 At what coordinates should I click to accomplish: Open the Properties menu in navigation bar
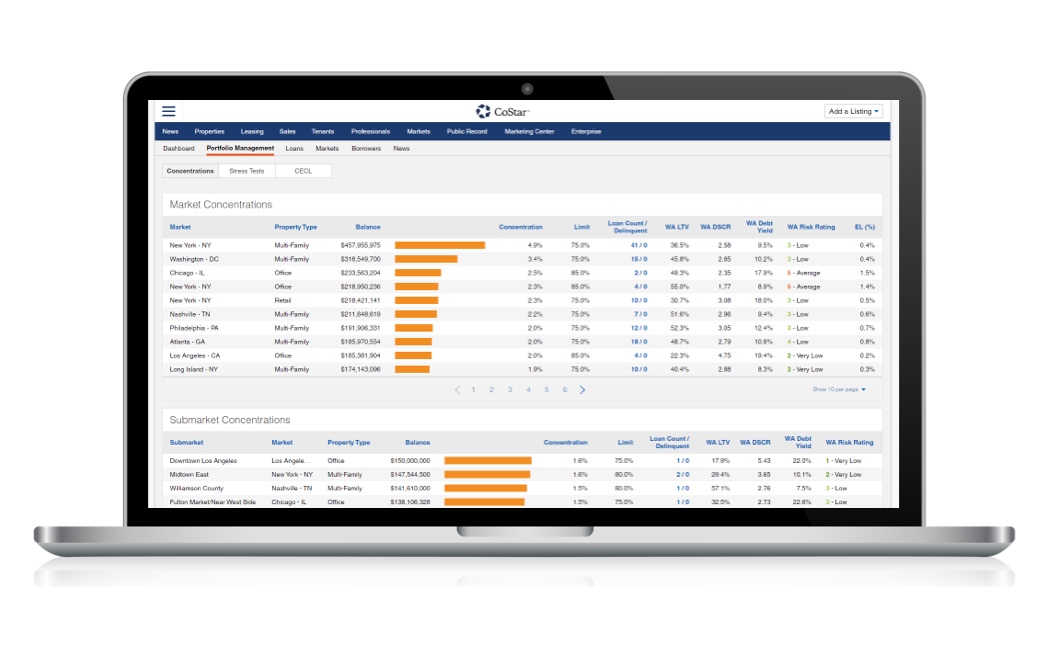pos(209,131)
